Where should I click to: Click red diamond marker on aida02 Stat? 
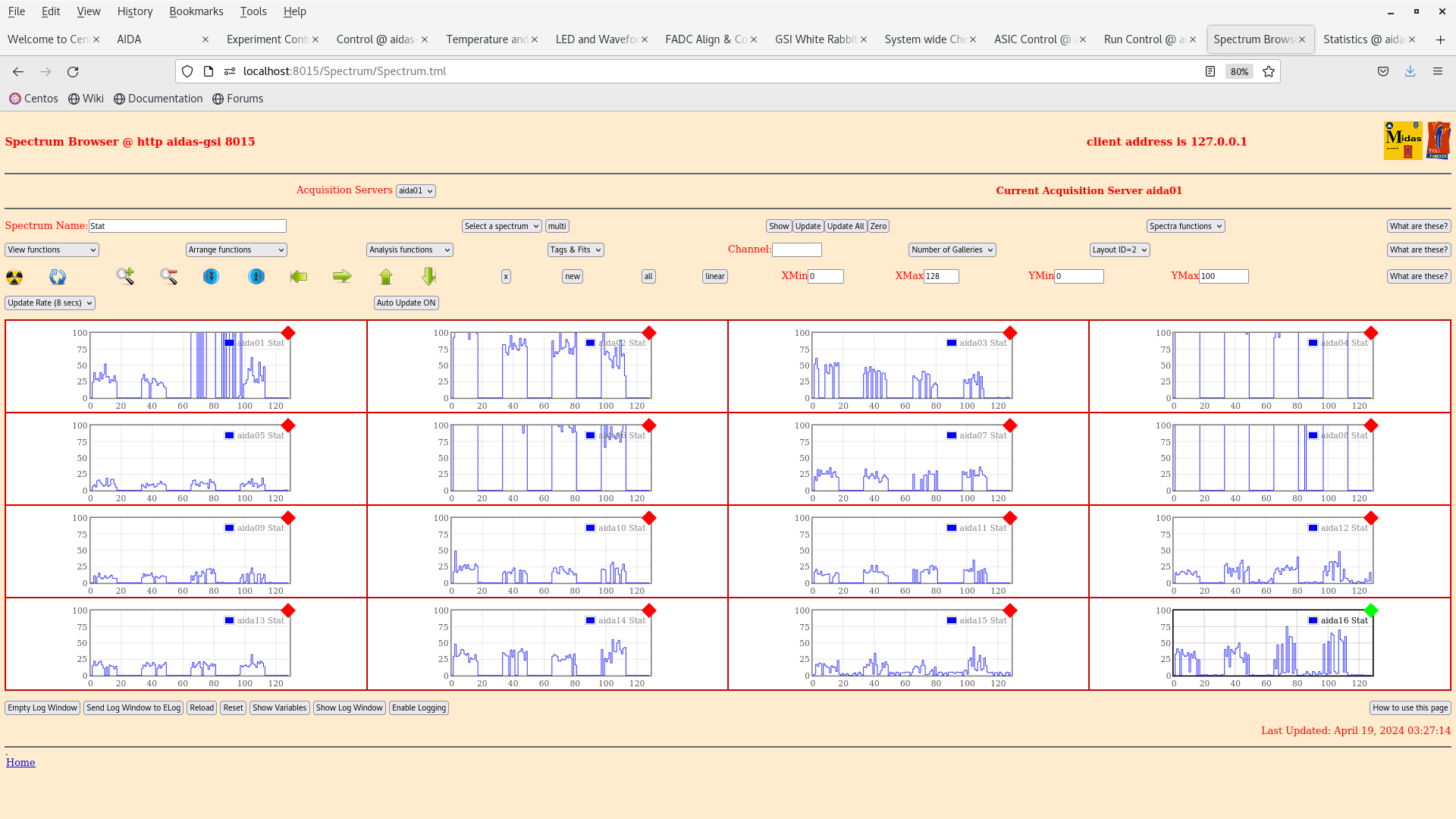(x=649, y=333)
